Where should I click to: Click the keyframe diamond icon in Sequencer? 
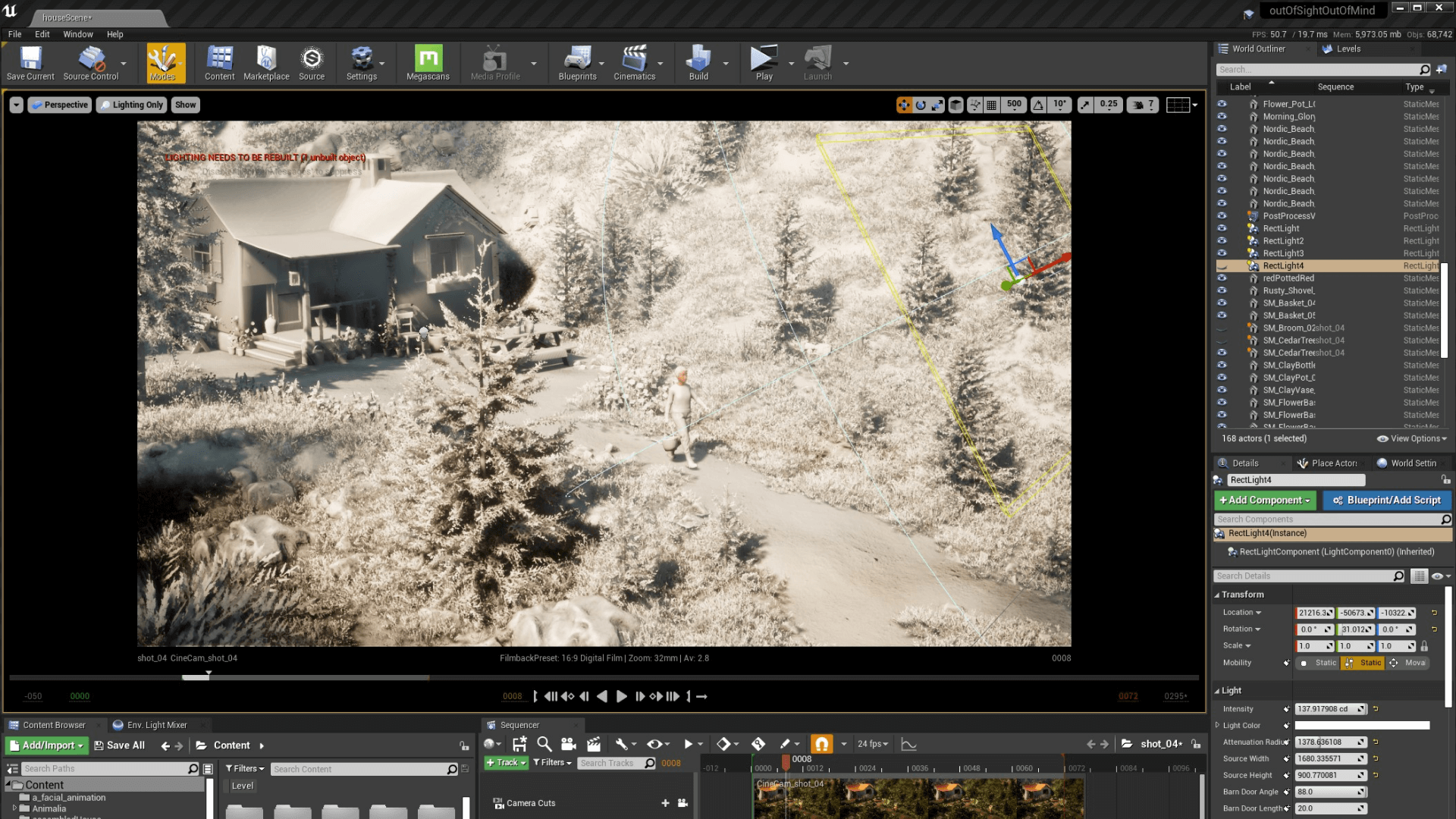point(723,744)
